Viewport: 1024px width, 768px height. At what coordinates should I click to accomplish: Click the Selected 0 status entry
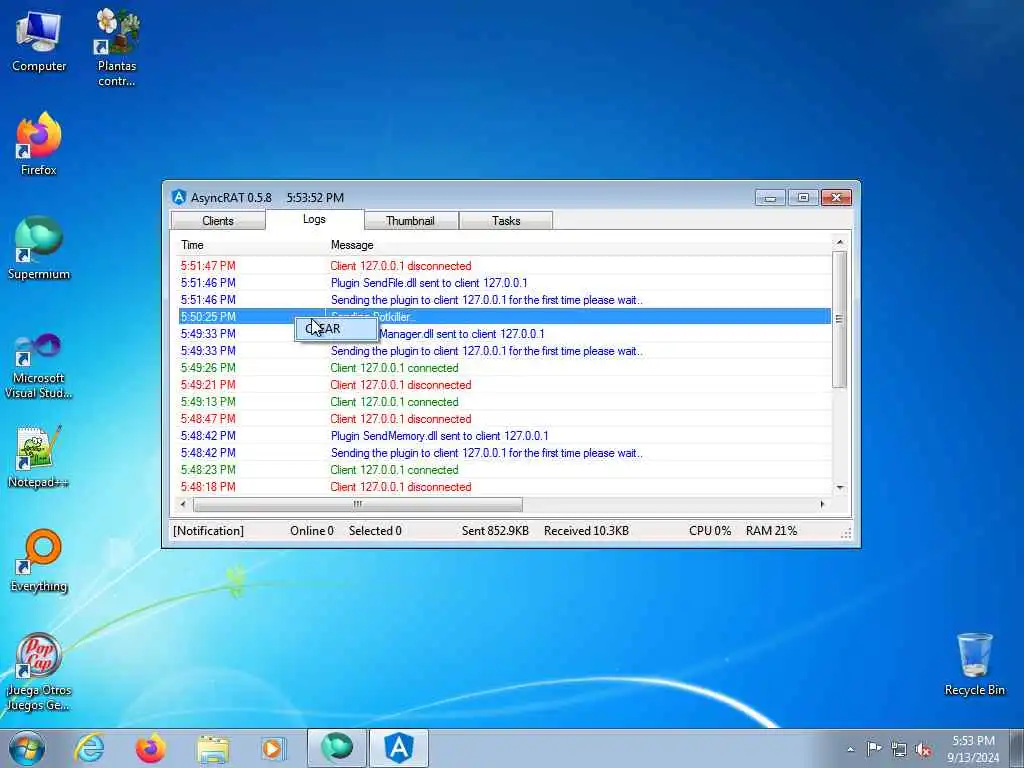[375, 531]
